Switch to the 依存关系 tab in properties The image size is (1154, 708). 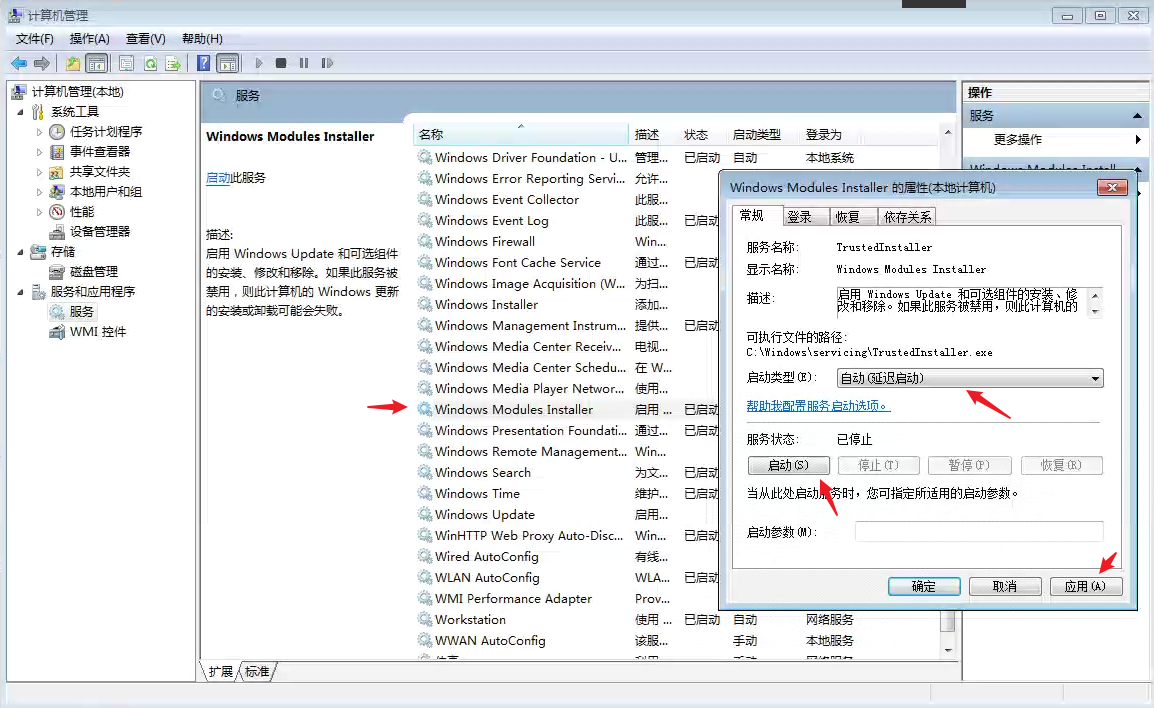pos(907,217)
